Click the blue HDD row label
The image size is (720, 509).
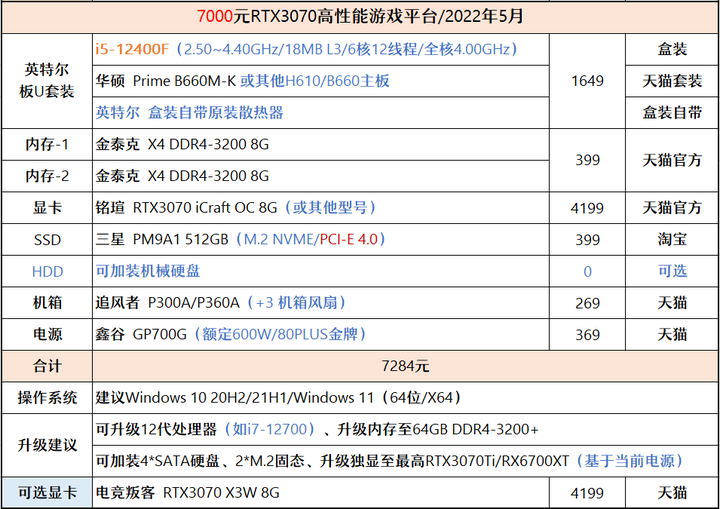pyautogui.click(x=47, y=271)
